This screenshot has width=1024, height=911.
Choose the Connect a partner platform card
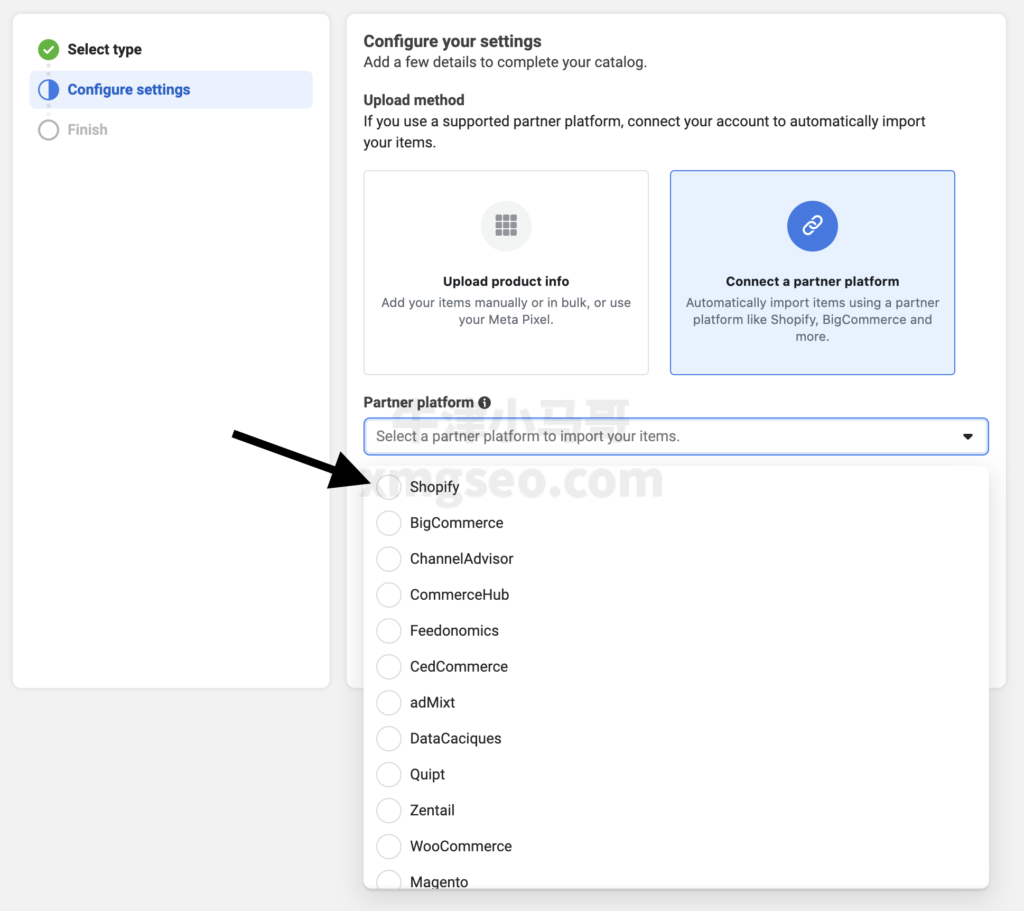pos(812,272)
